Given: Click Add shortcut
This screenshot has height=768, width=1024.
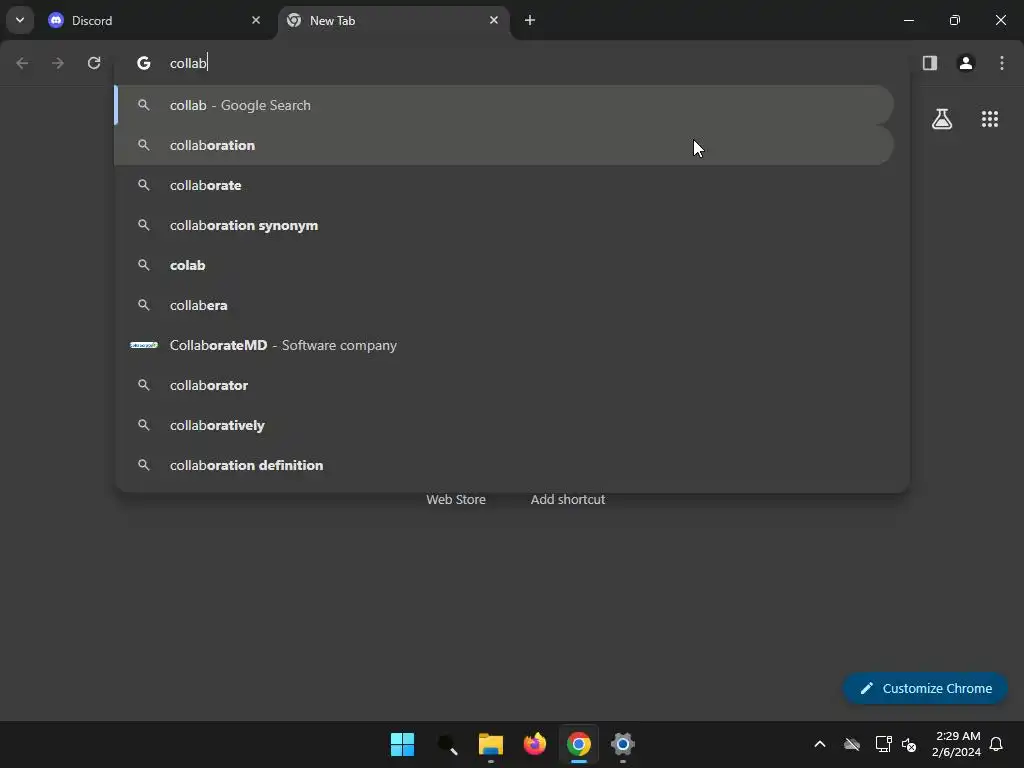Looking at the screenshot, I should (x=568, y=499).
